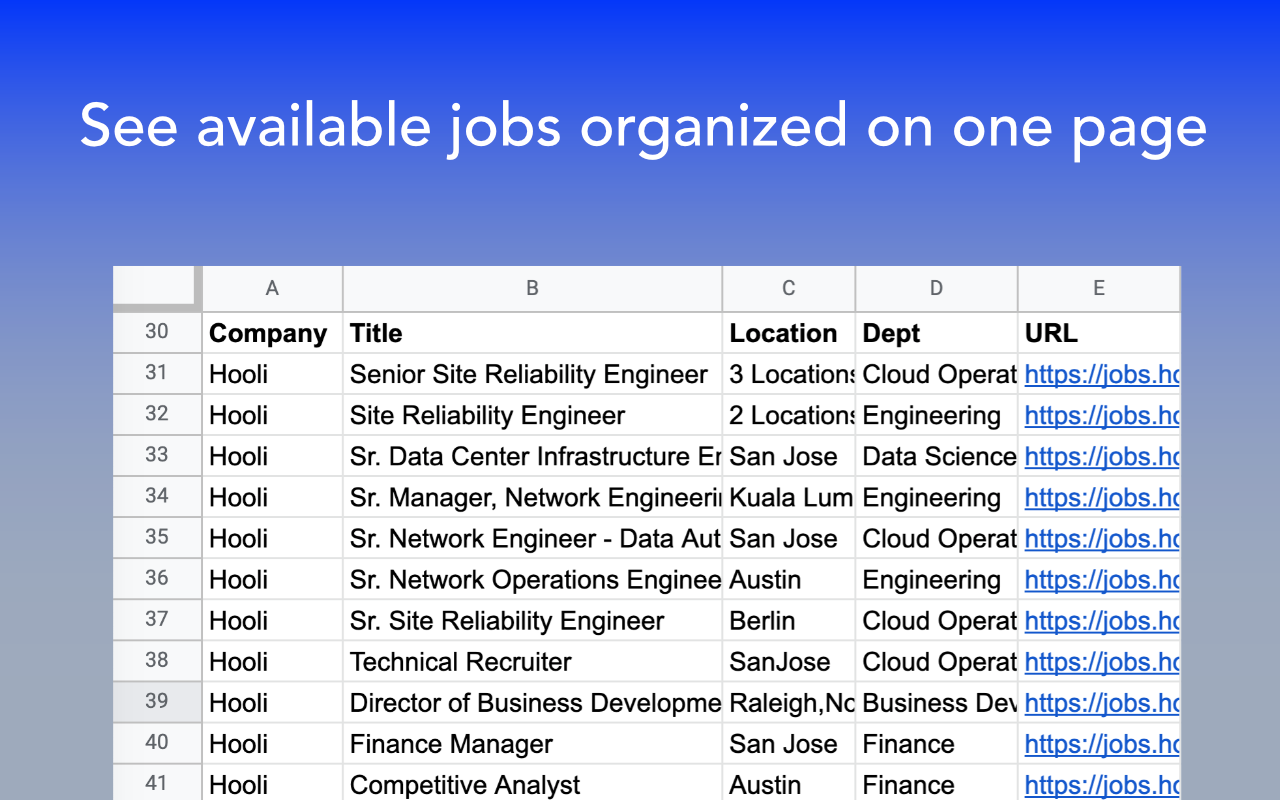Select the Berlin location cell
The image size is (1280, 800).
(789, 620)
